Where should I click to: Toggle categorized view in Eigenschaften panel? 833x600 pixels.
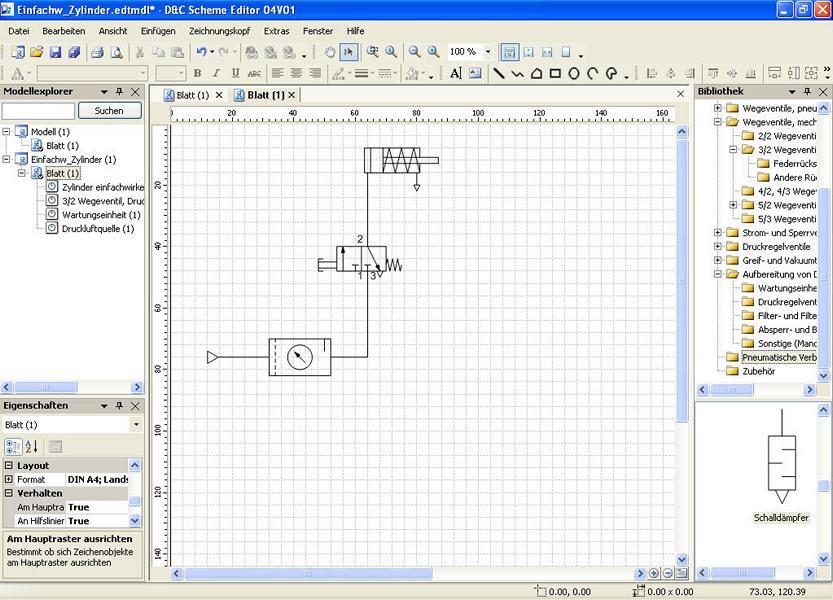[13, 446]
